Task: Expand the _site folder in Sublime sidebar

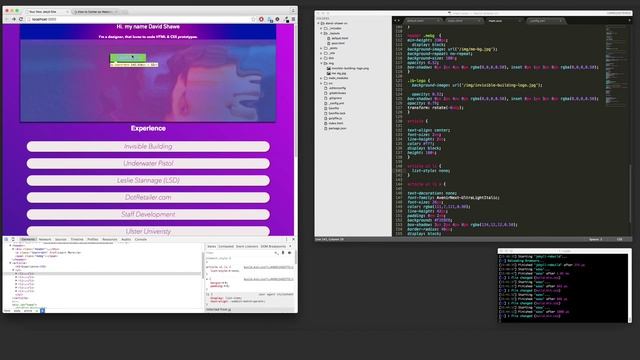Action: 321,53
